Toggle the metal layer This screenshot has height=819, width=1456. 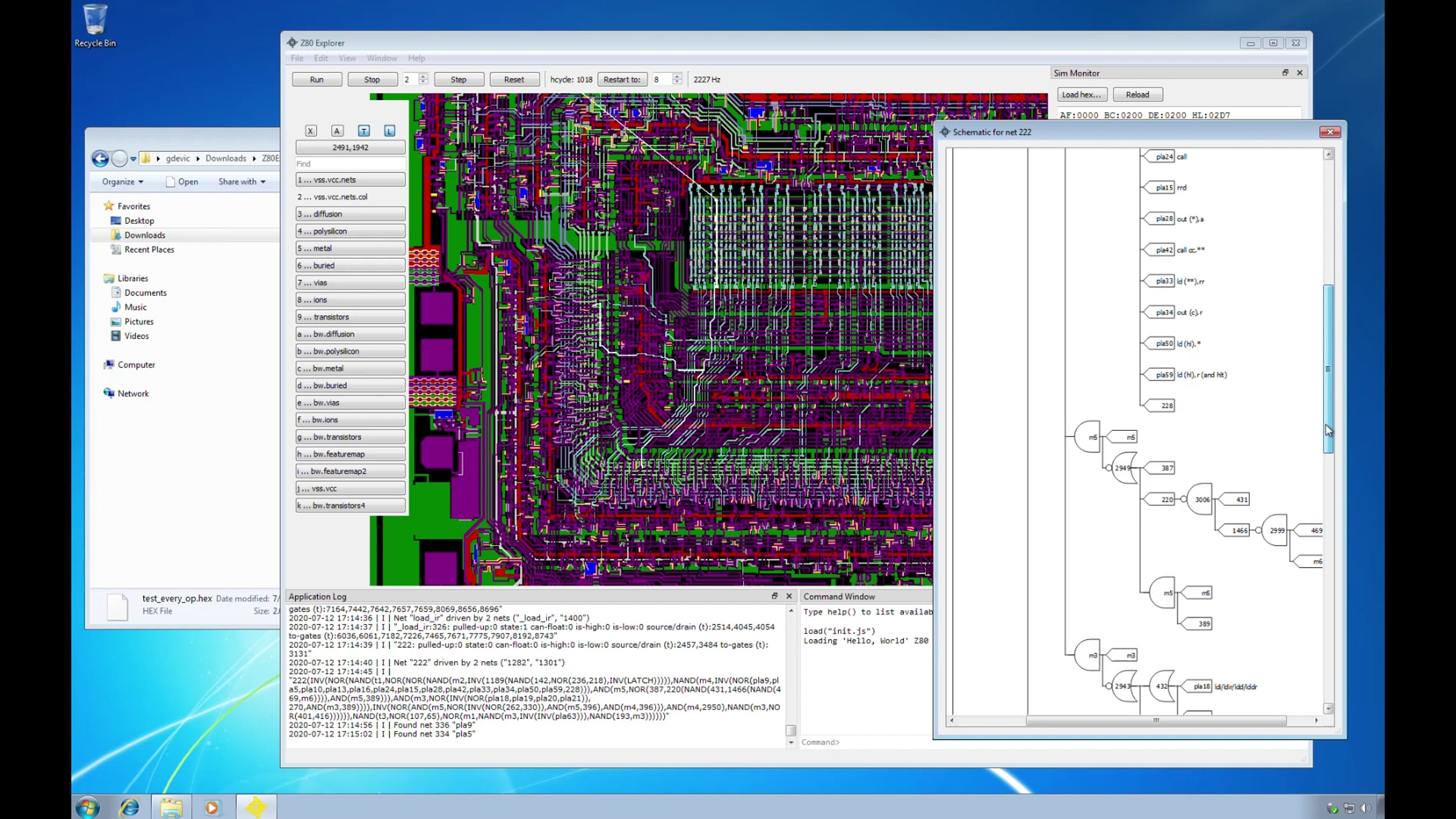350,248
